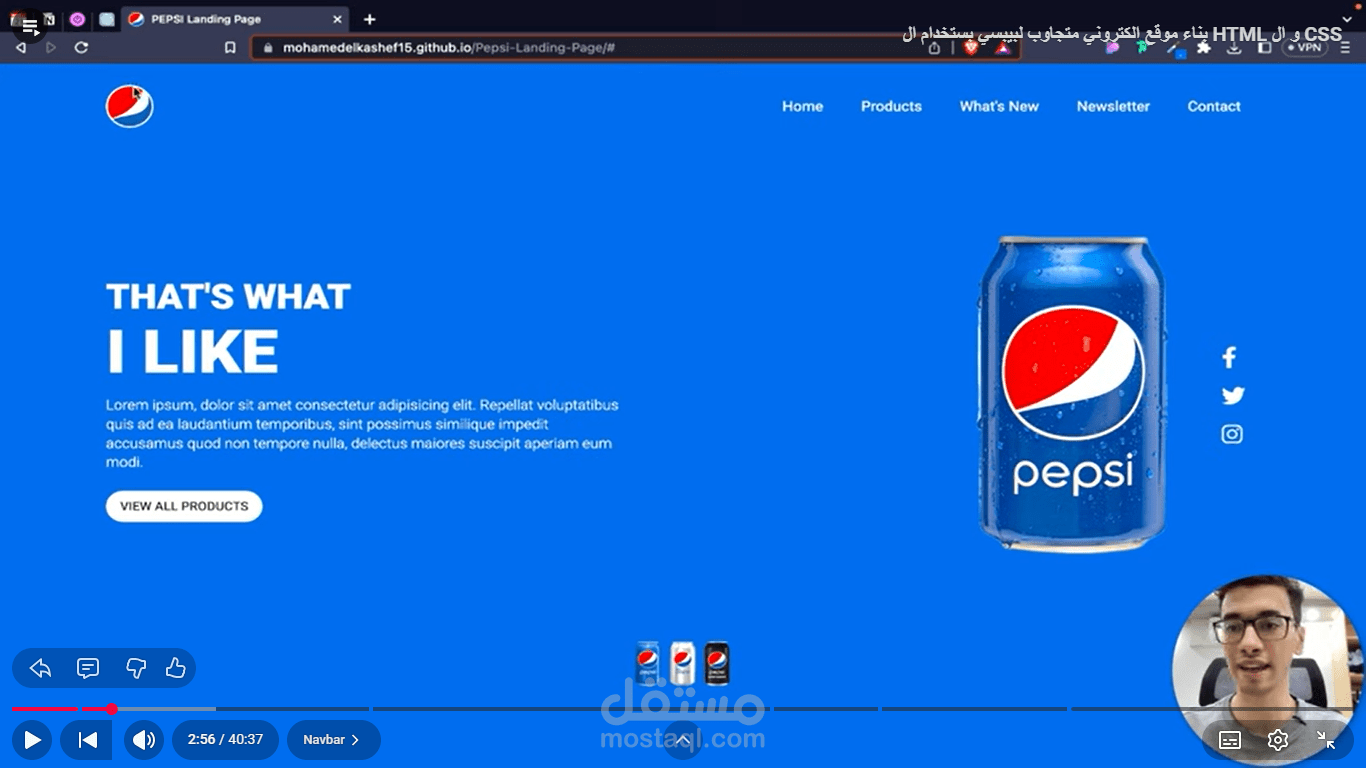Click the share arrow icon
The height and width of the screenshot is (768, 1366).
click(39, 668)
